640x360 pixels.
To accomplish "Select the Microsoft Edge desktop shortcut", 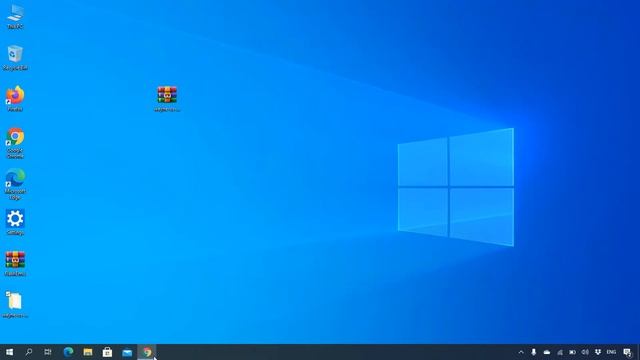I will [15, 184].
